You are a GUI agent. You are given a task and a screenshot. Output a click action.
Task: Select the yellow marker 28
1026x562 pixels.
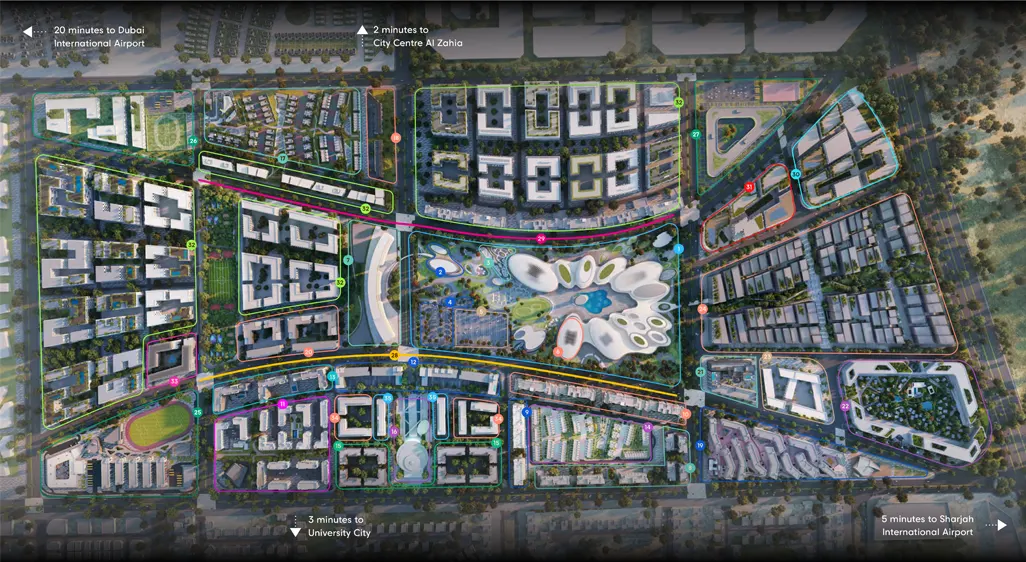tap(394, 355)
